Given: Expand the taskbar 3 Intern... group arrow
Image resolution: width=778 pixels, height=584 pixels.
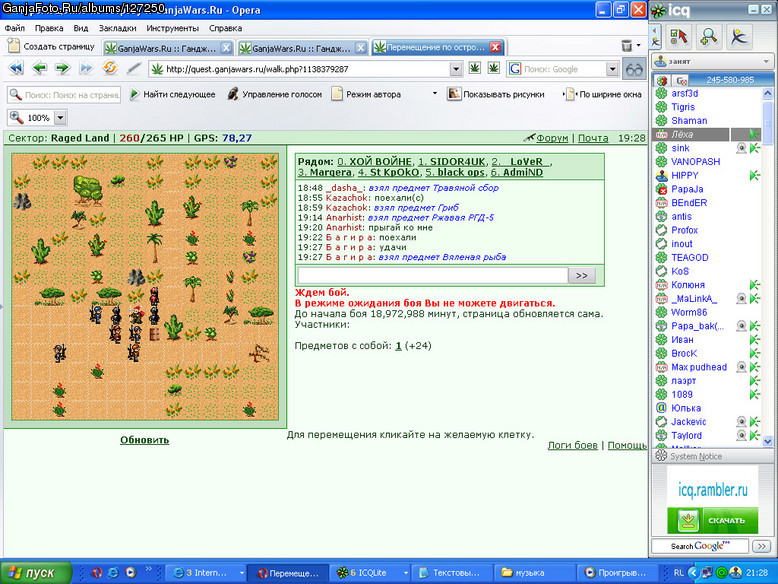Looking at the screenshot, I should (x=242, y=573).
